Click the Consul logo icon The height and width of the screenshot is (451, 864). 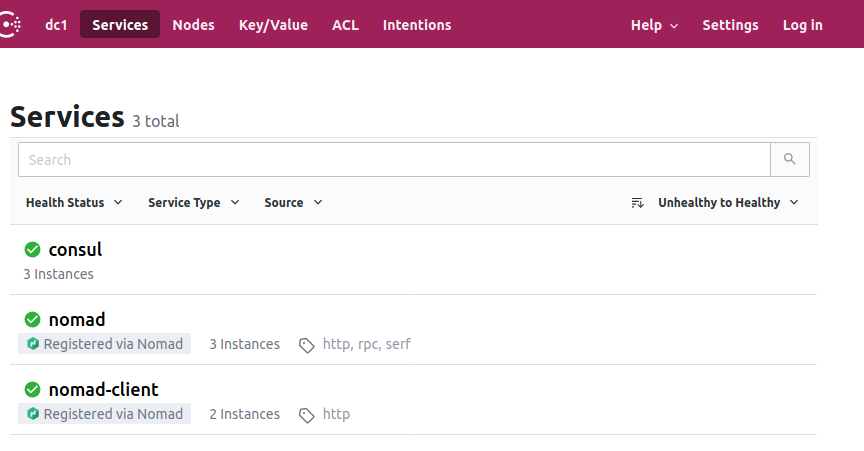pos(10,25)
